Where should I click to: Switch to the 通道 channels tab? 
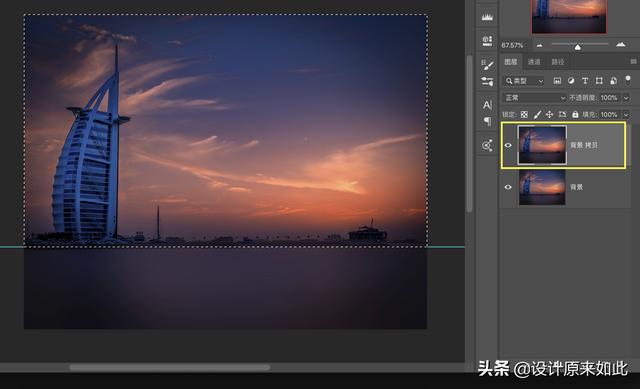point(534,62)
